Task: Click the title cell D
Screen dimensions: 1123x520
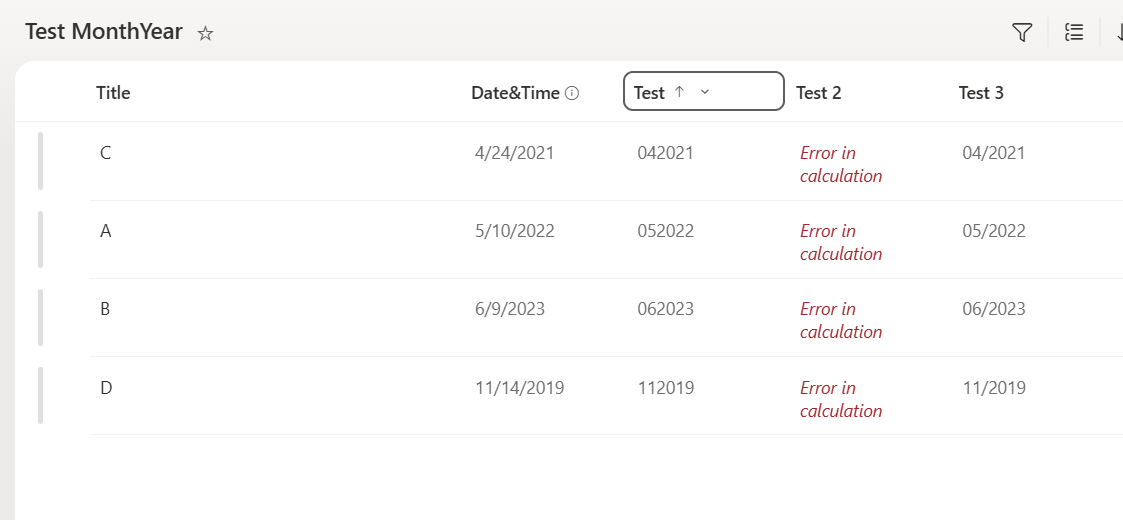Action: click(x=106, y=388)
